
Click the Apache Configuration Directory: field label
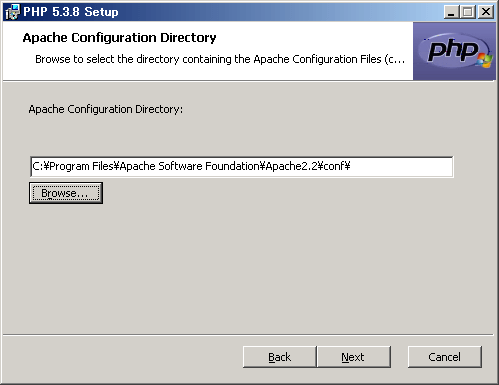106,109
